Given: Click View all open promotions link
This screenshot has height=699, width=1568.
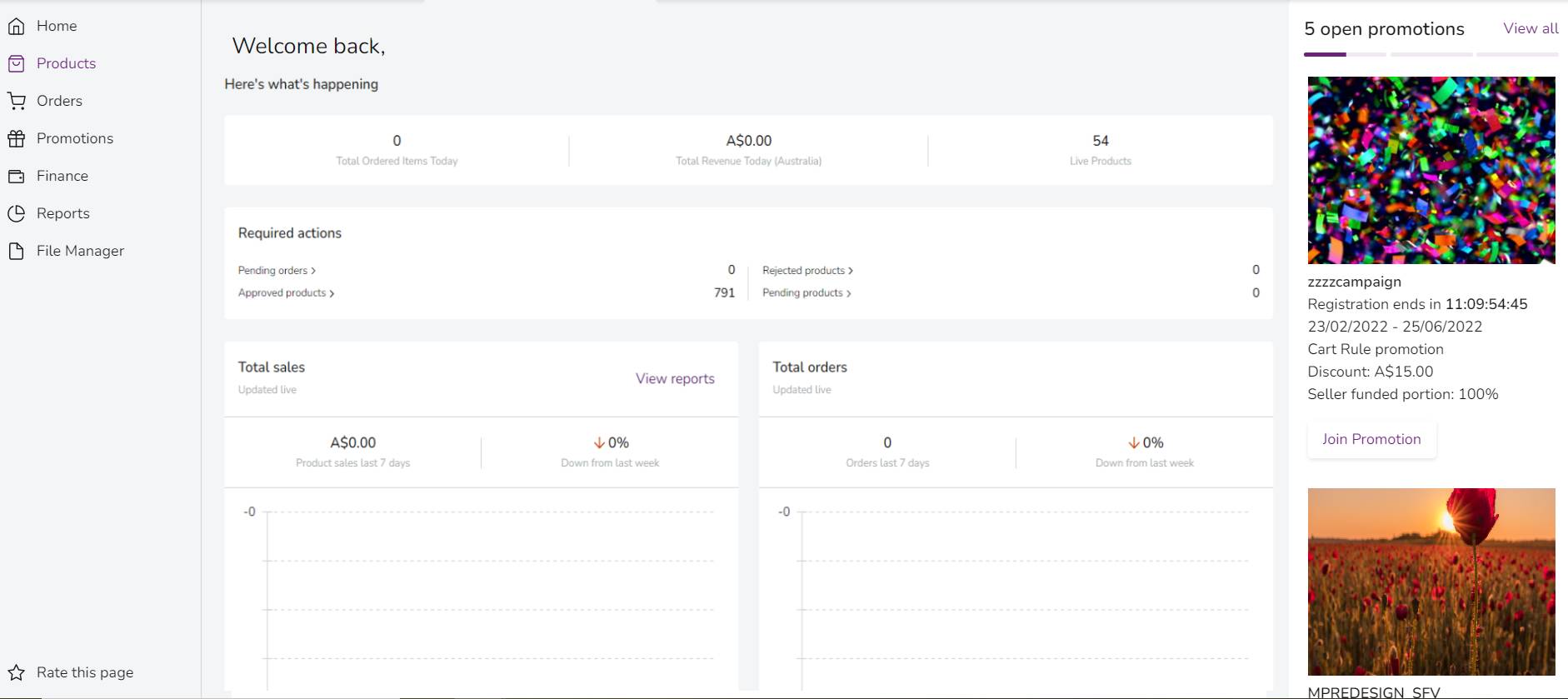Looking at the screenshot, I should point(1531,28).
